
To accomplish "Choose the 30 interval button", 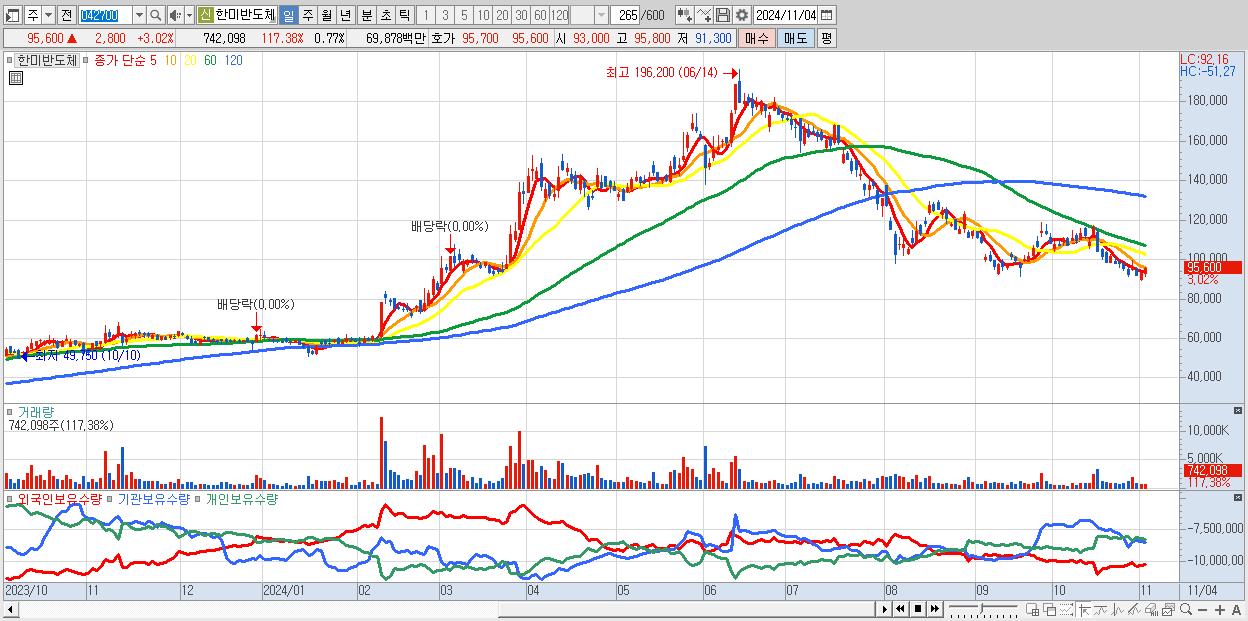I will tap(521, 15).
